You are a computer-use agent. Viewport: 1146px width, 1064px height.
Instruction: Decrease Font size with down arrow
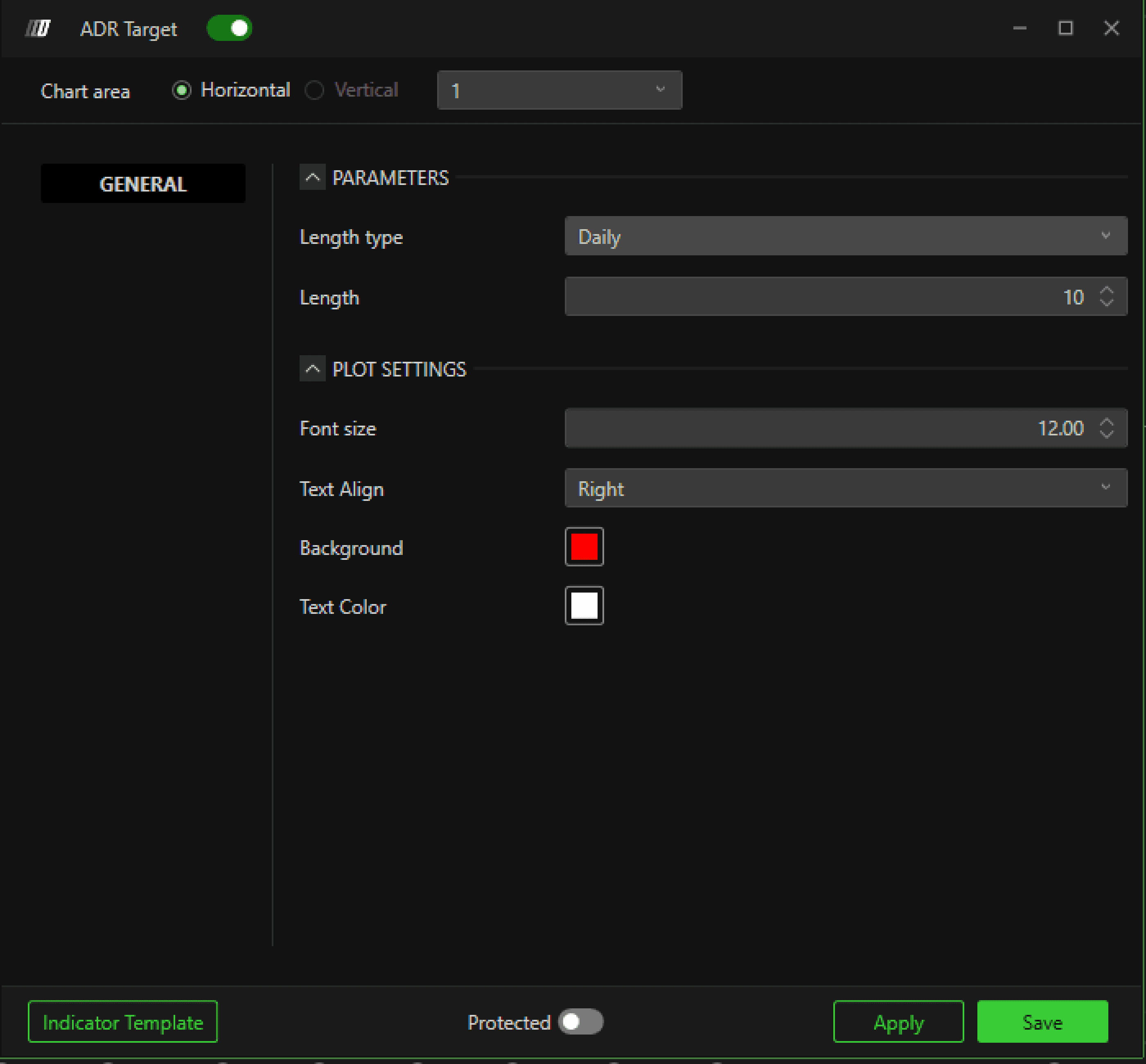click(1106, 434)
